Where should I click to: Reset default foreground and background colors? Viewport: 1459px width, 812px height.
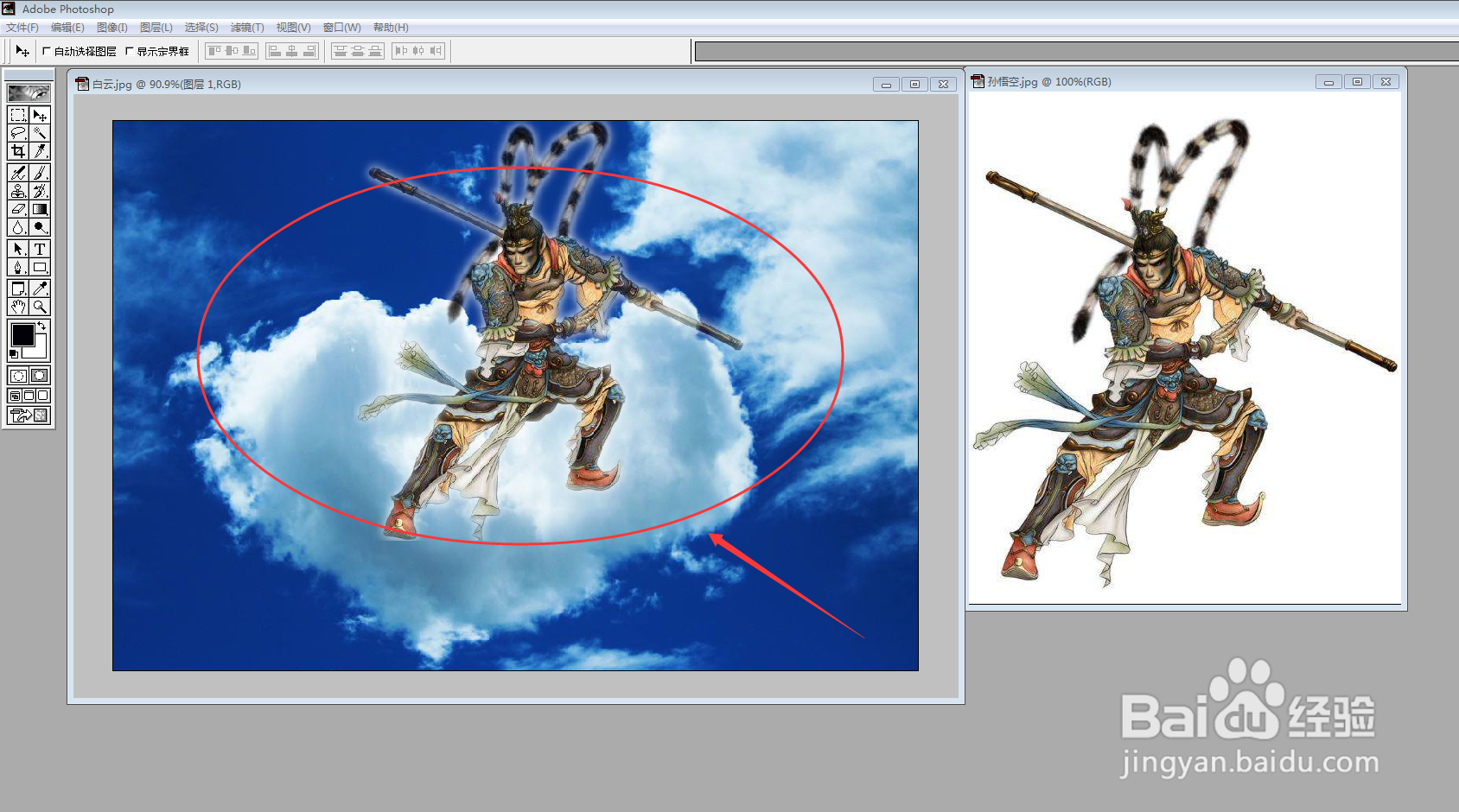[x=14, y=354]
